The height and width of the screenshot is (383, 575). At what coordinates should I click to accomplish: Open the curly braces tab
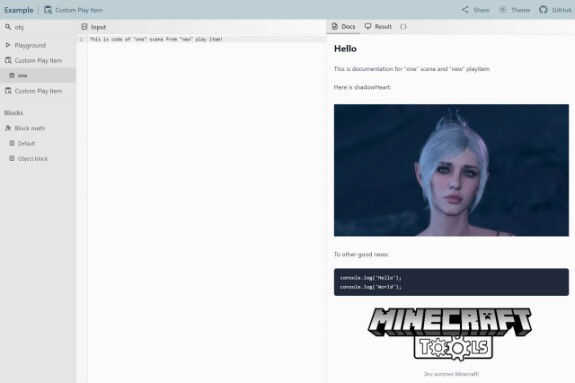click(x=403, y=26)
